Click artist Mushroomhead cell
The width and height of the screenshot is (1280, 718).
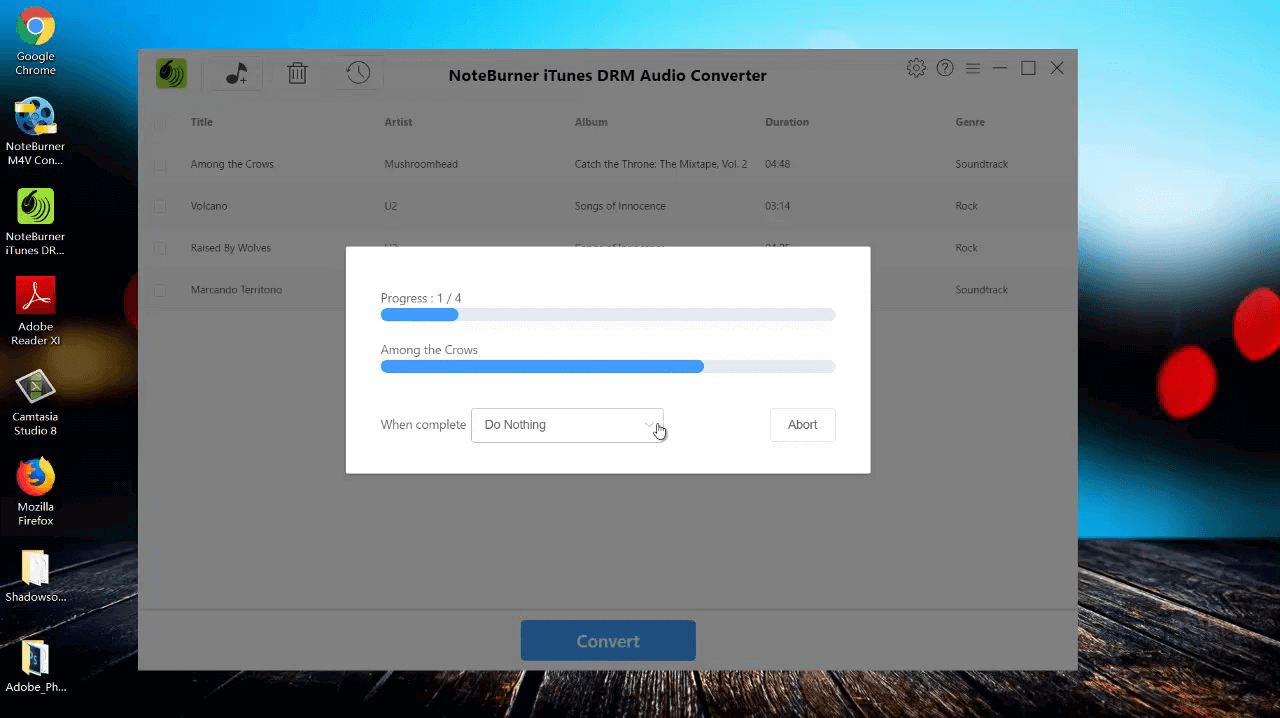pos(421,164)
